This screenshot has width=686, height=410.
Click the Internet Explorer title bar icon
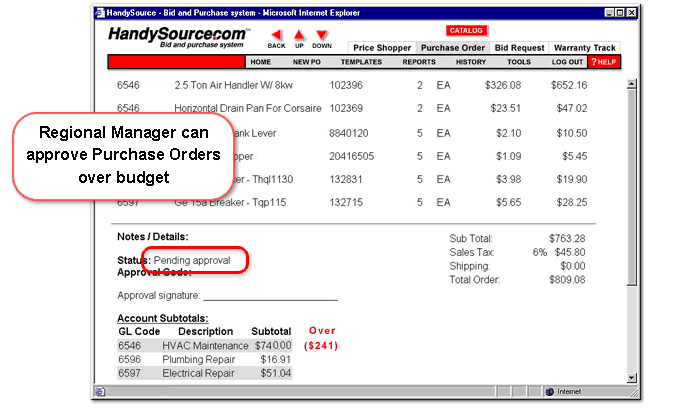(98, 11)
